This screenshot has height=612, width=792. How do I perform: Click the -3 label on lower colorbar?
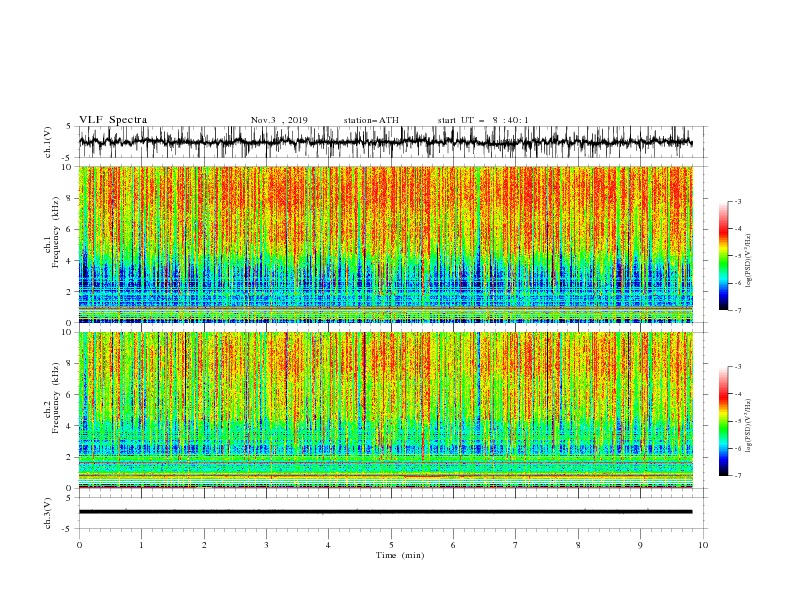point(737,367)
